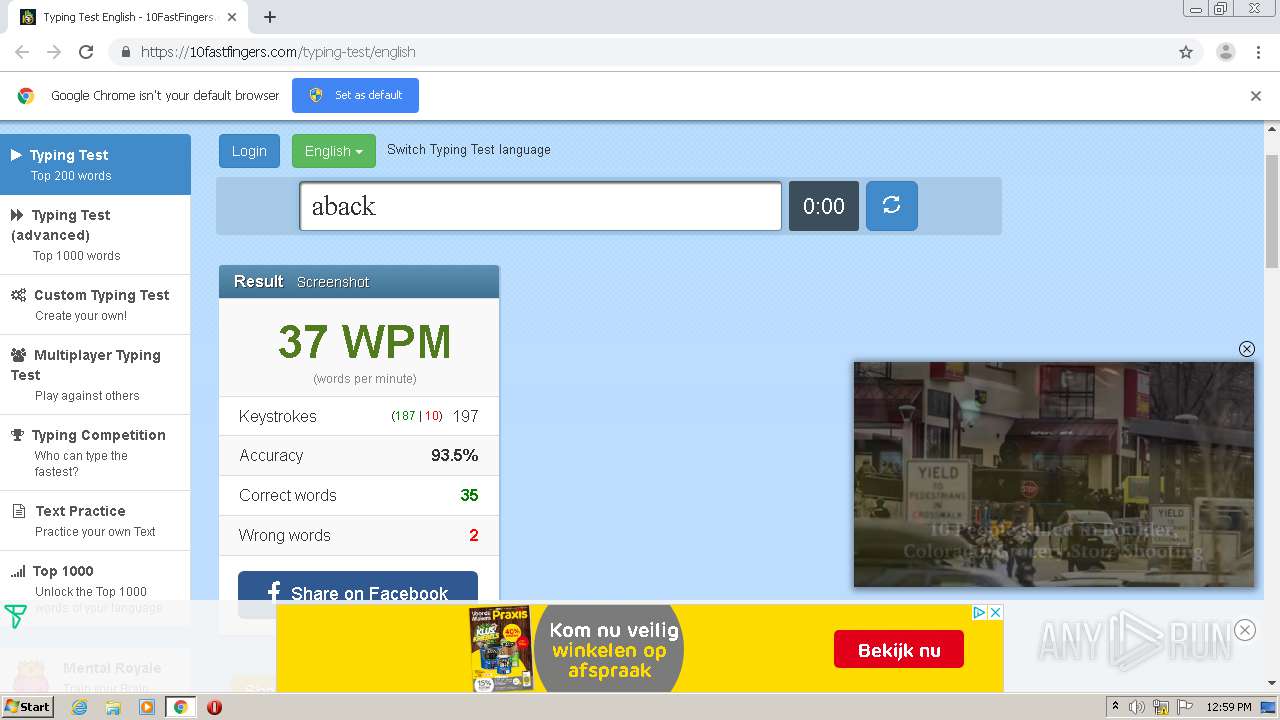Switch to Chrome in the taskbar
The width and height of the screenshot is (1280, 720).
[x=180, y=707]
